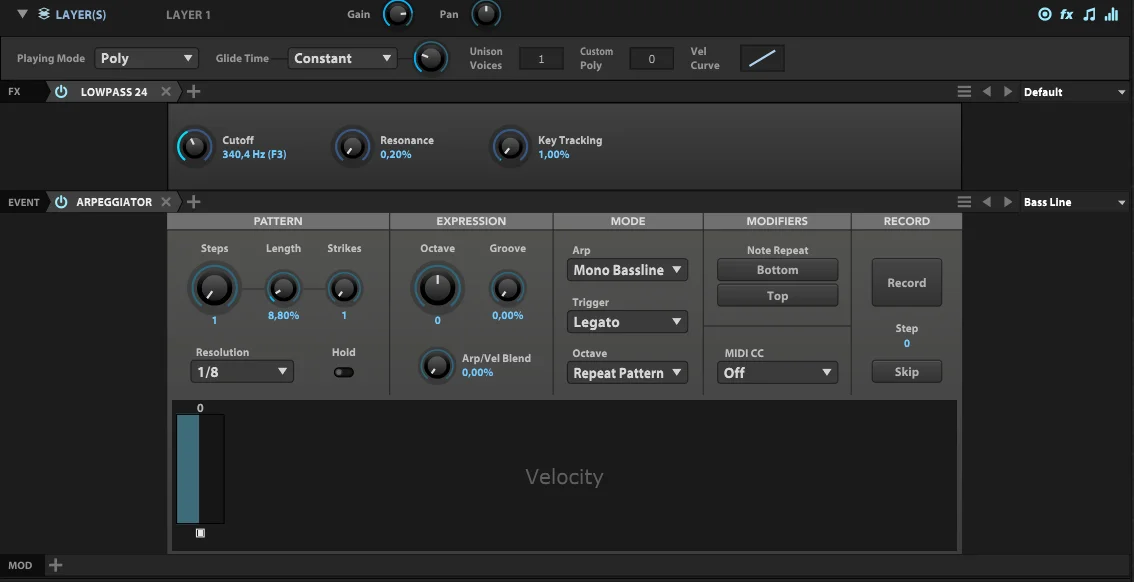
Task: Open the Glide Time Constant dropdown
Action: (342, 59)
